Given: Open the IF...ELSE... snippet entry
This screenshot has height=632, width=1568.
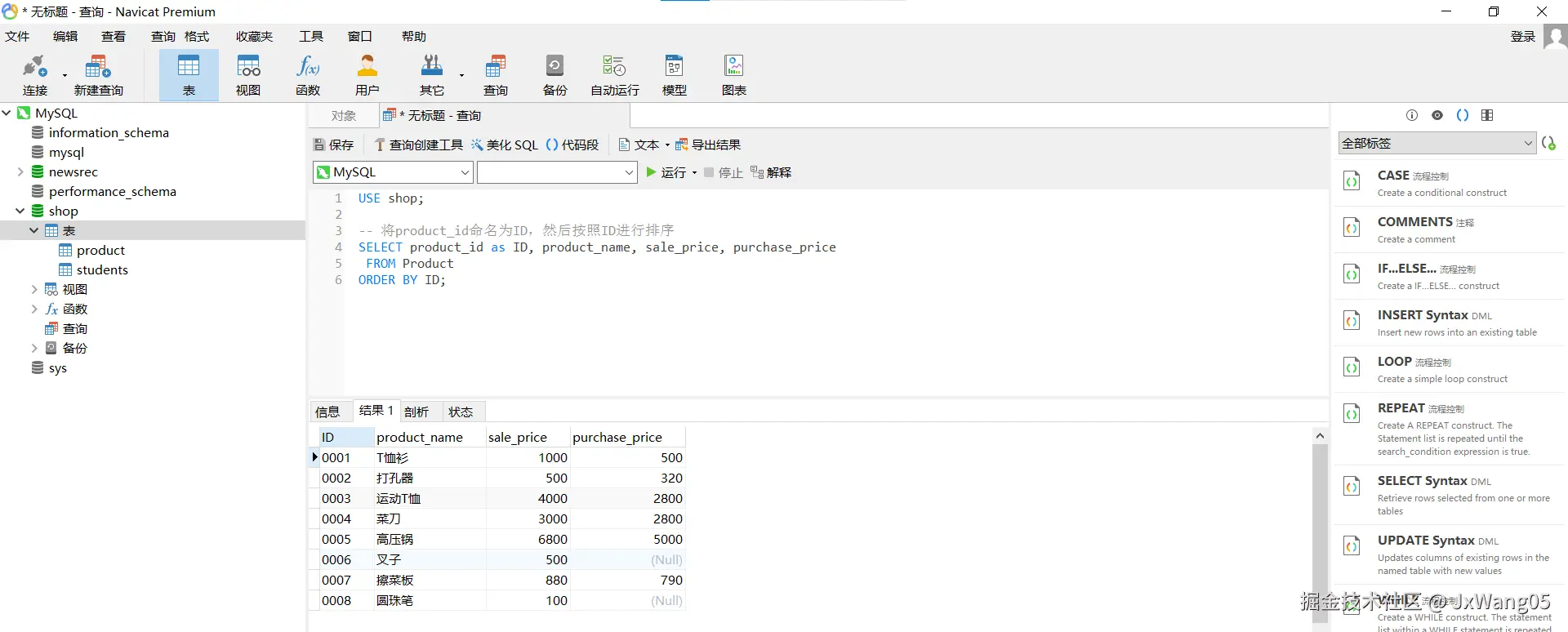Looking at the screenshot, I should (x=1450, y=276).
